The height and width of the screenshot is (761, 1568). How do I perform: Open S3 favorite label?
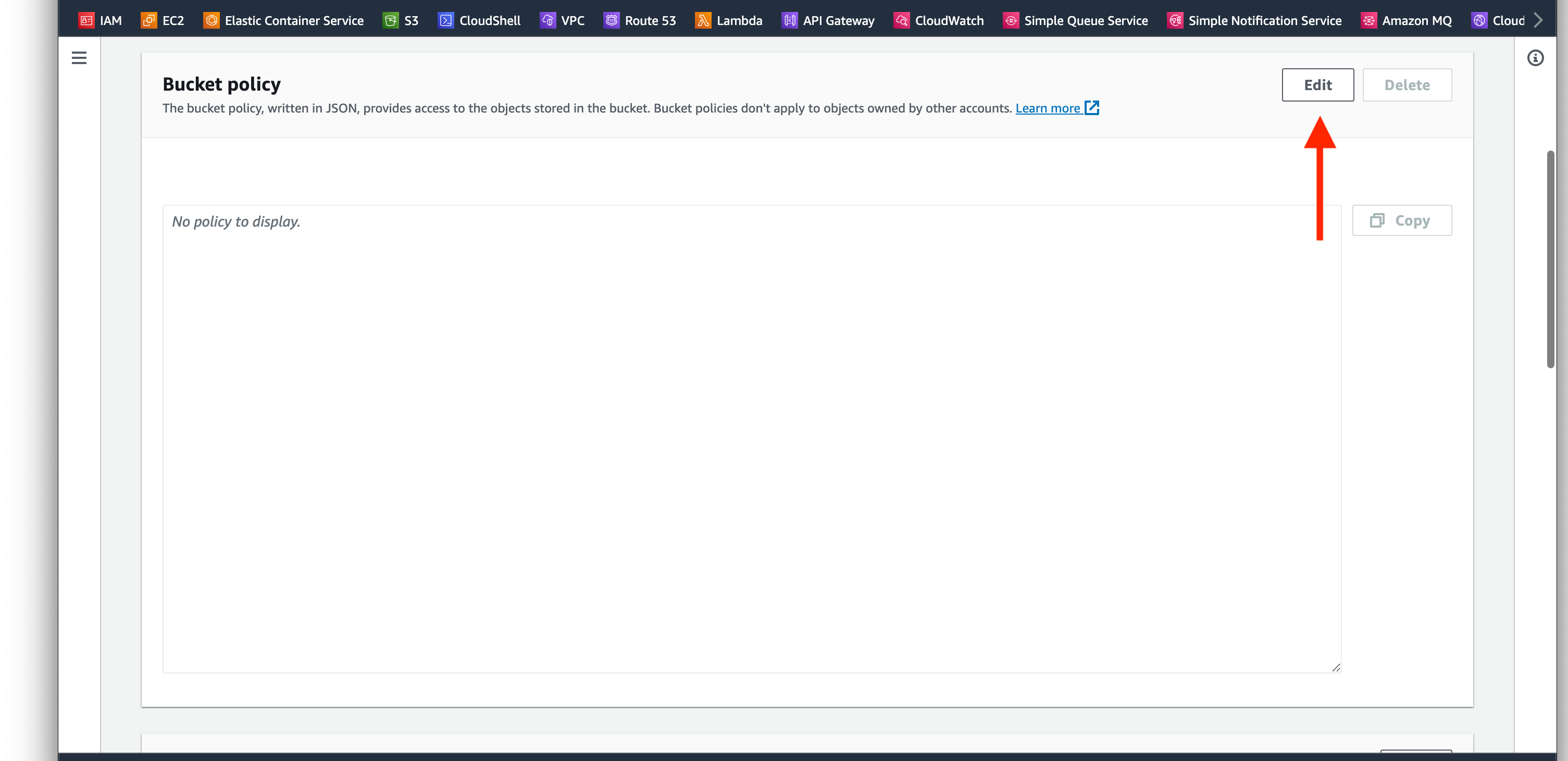tap(412, 21)
